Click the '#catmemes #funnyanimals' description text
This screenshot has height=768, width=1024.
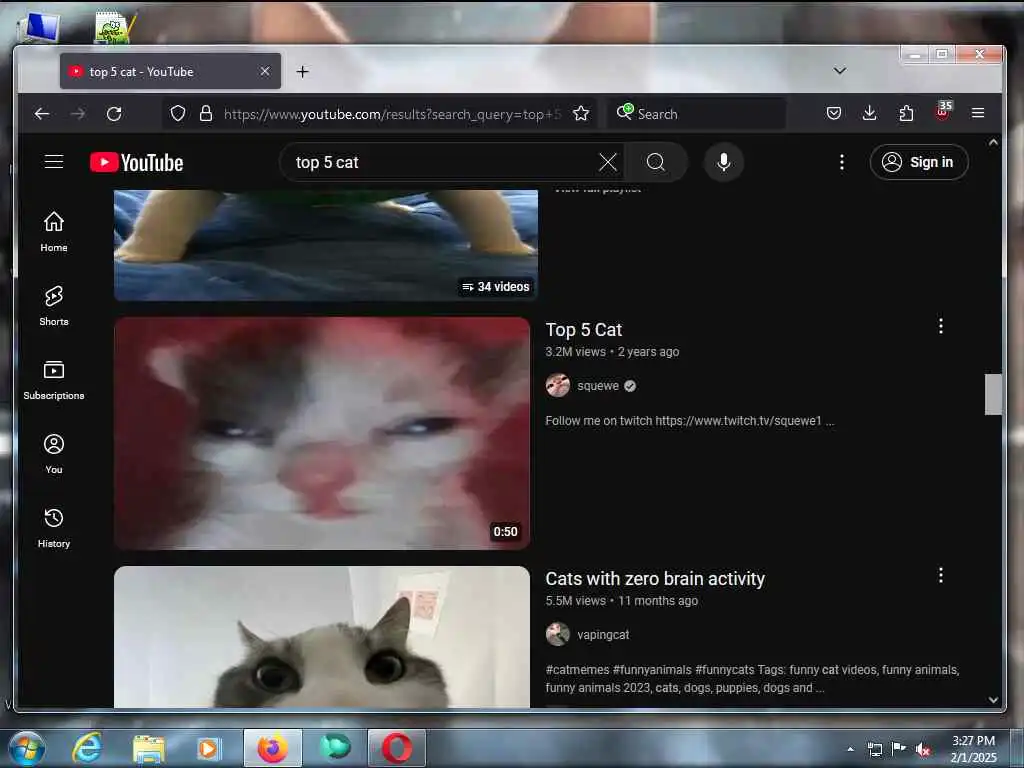point(752,679)
